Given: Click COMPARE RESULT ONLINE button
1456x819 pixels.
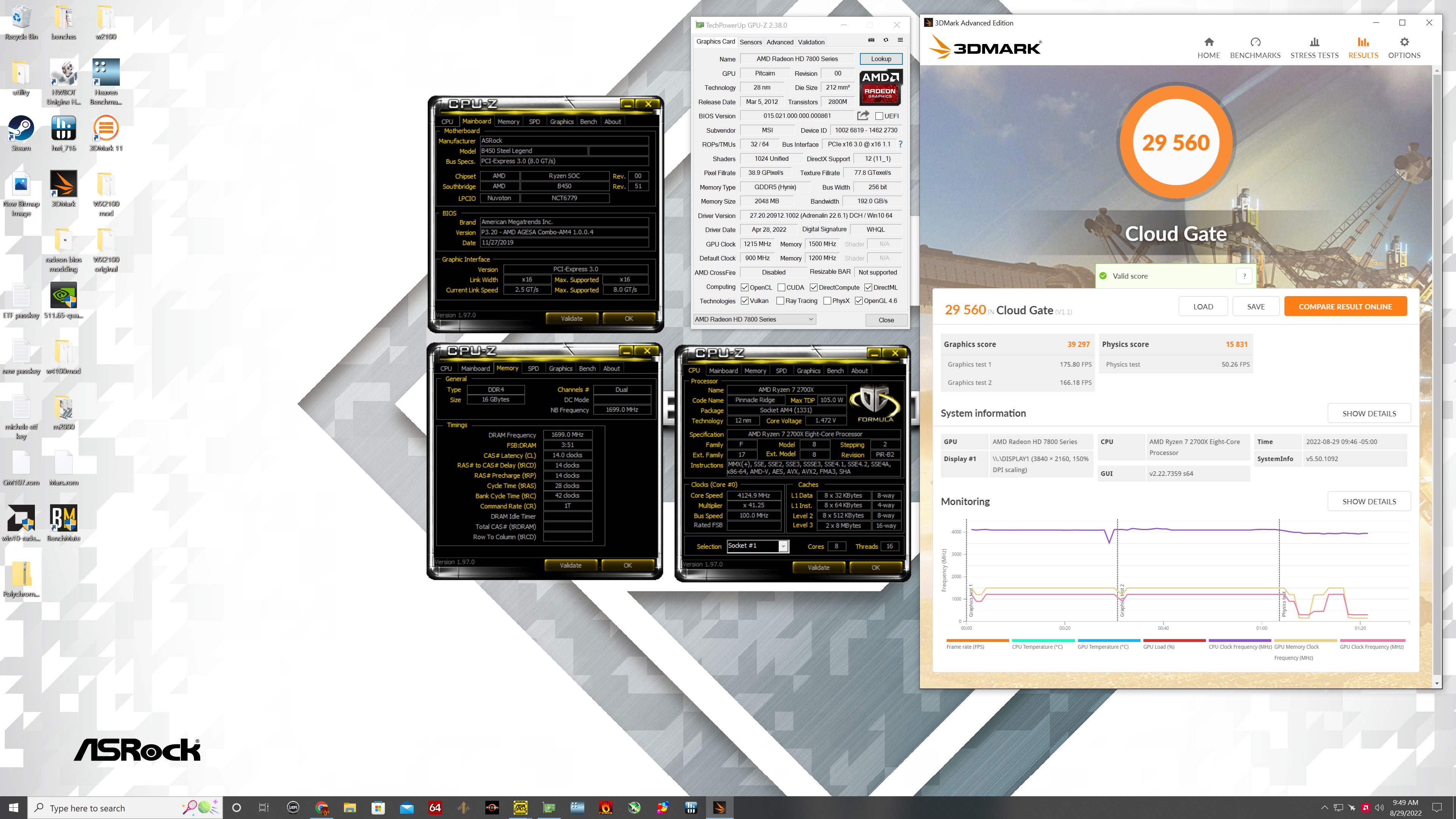Looking at the screenshot, I should pos(1345,306).
